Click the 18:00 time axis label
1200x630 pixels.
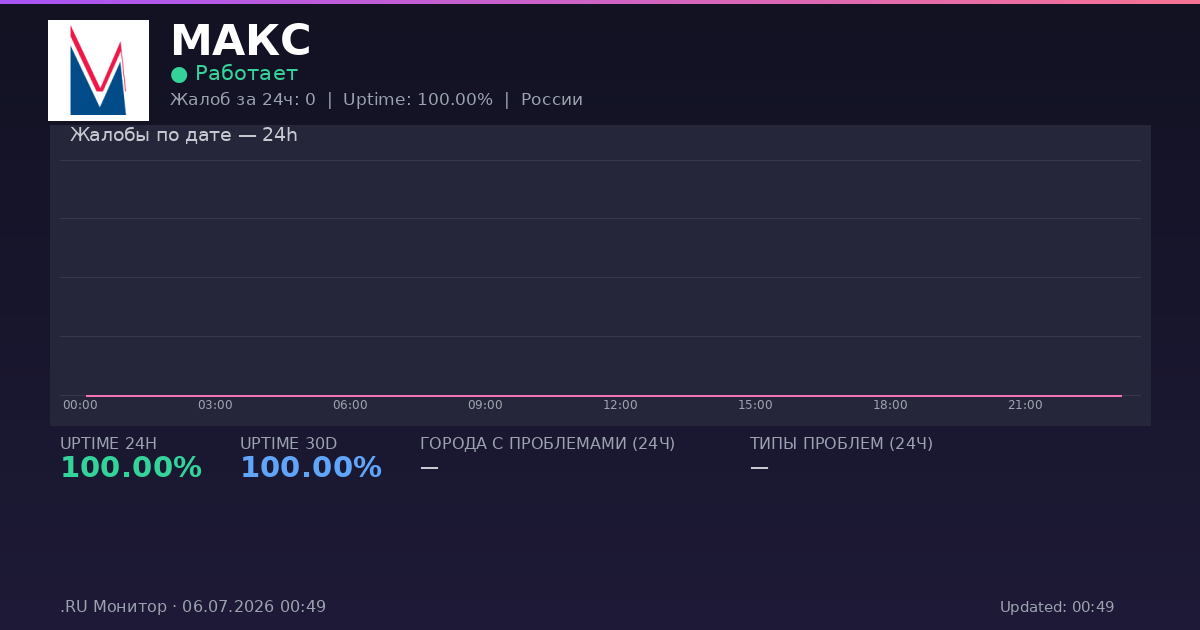click(890, 405)
